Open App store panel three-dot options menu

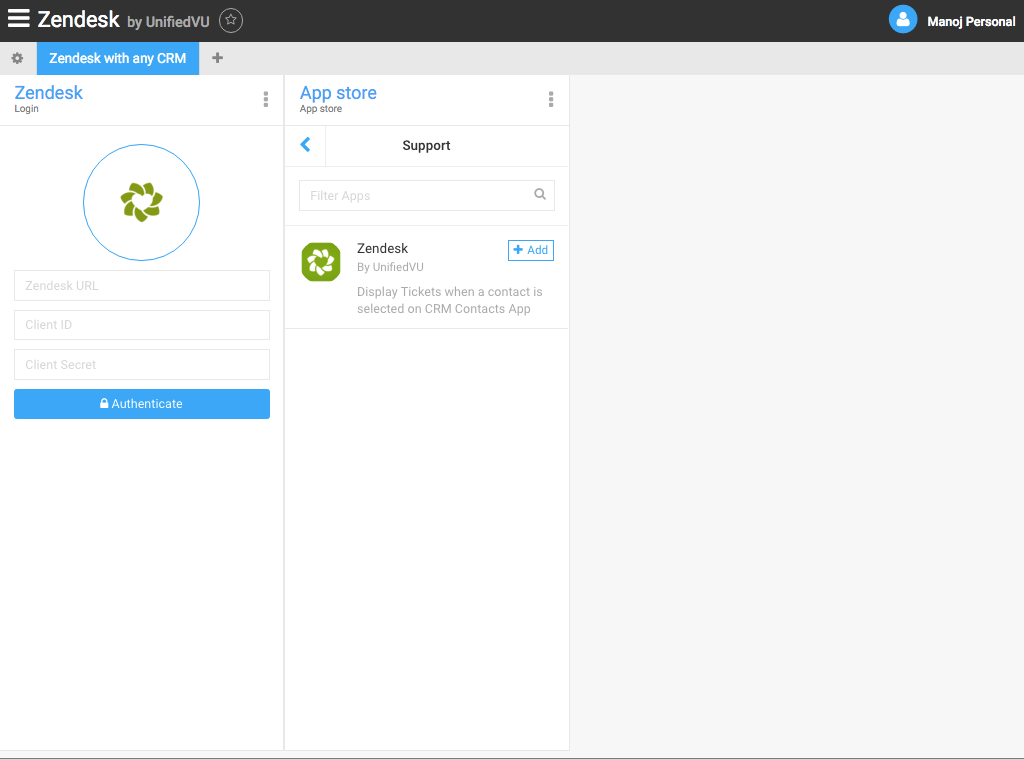pos(551,99)
